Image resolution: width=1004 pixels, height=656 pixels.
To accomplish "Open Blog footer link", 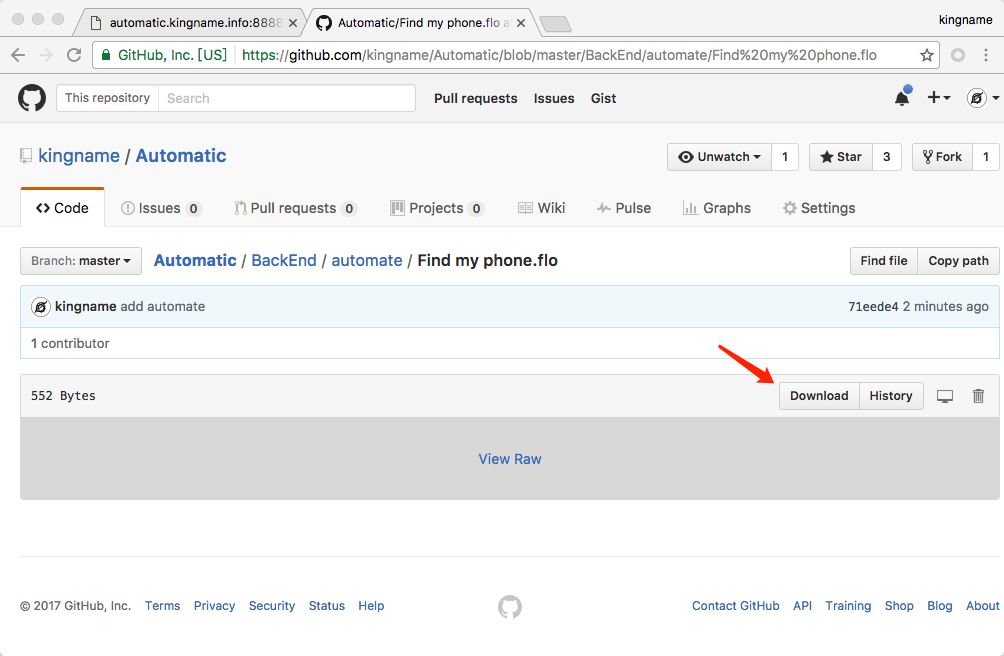I will coord(940,606).
